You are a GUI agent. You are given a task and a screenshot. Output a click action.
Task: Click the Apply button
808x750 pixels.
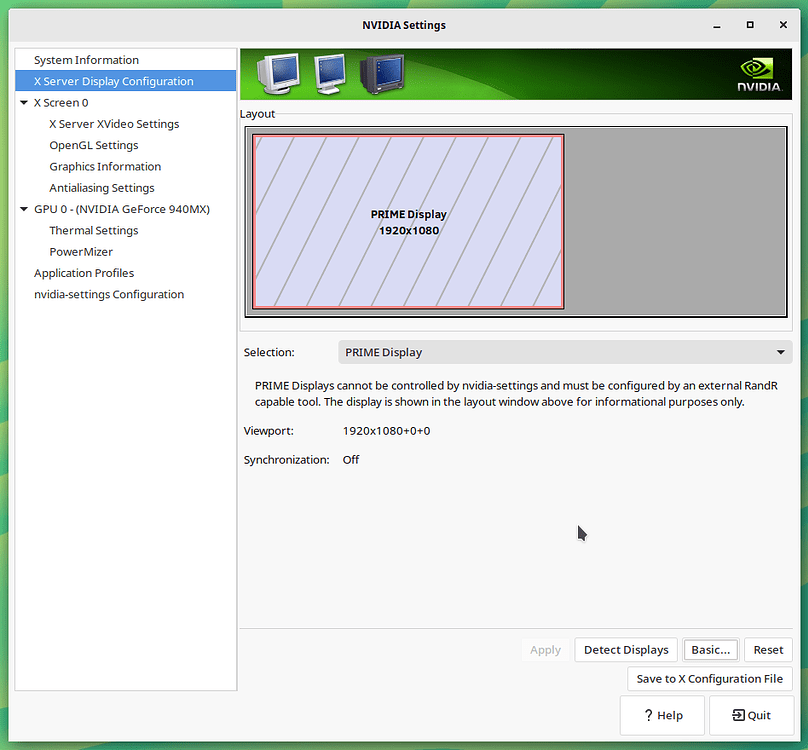[545, 649]
